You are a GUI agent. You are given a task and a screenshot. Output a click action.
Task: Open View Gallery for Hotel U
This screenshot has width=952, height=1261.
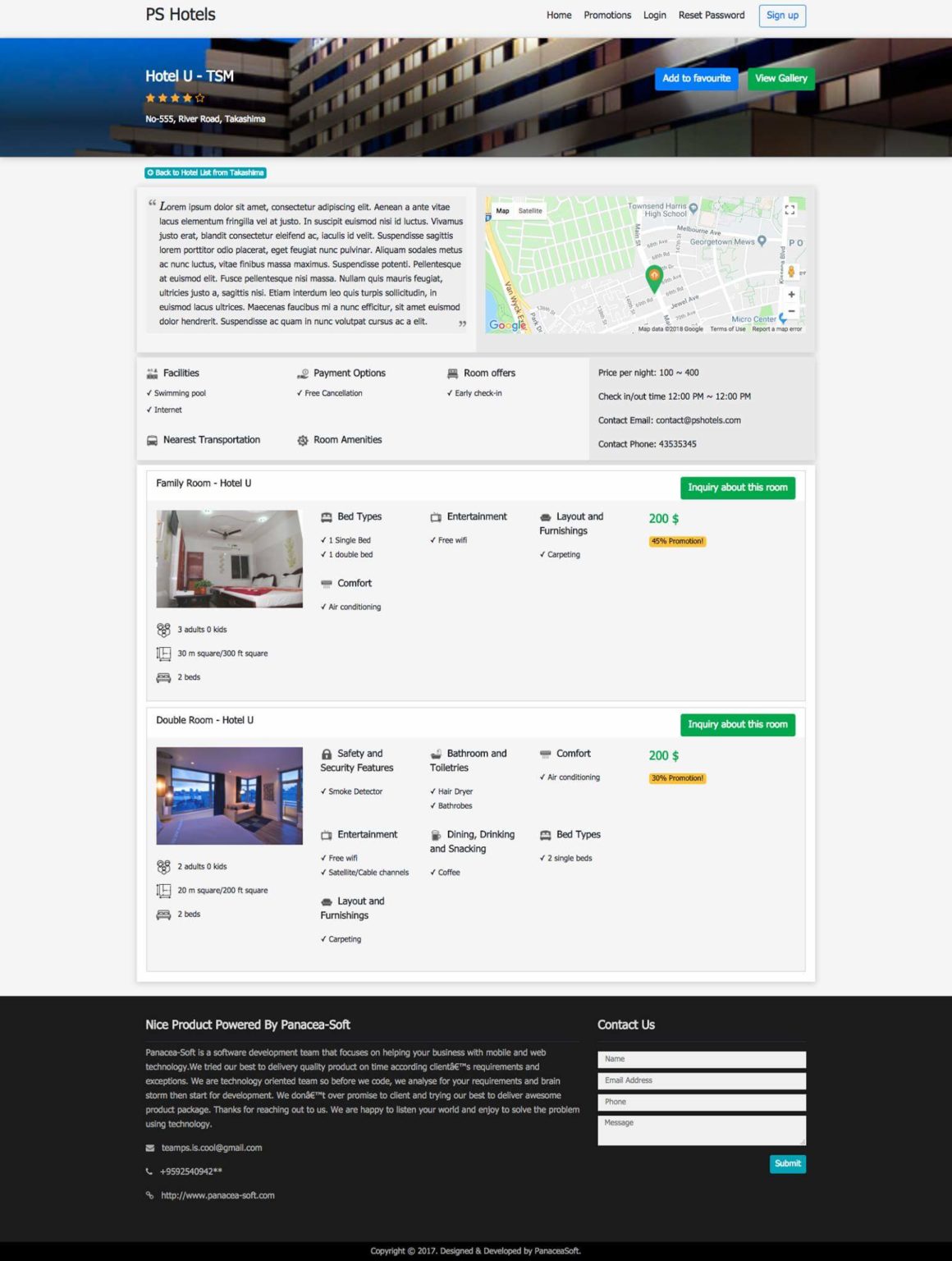(x=780, y=79)
